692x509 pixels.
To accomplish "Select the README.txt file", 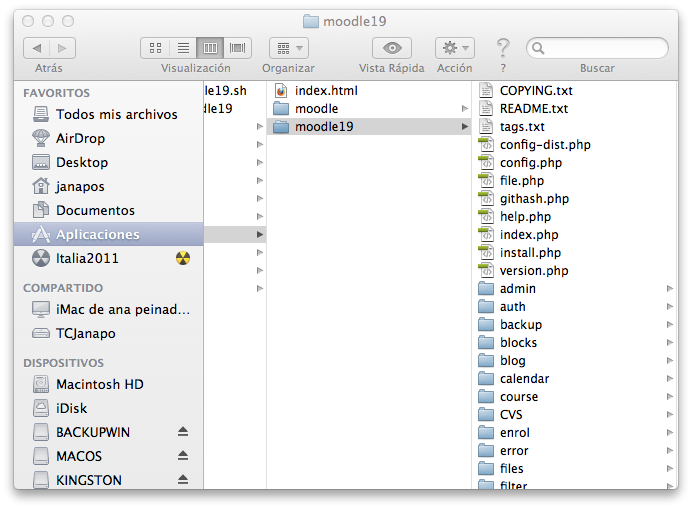I will click(x=533, y=109).
